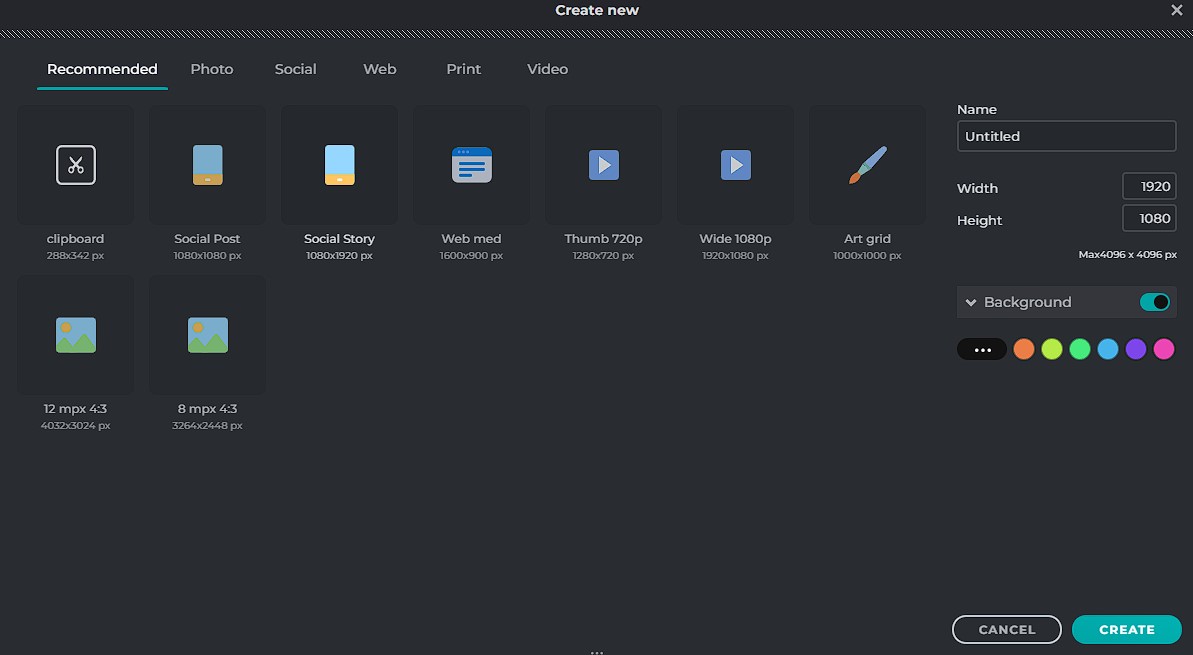Viewport: 1193px width, 655px height.
Task: Select the Web med template icon
Action: (x=471, y=165)
